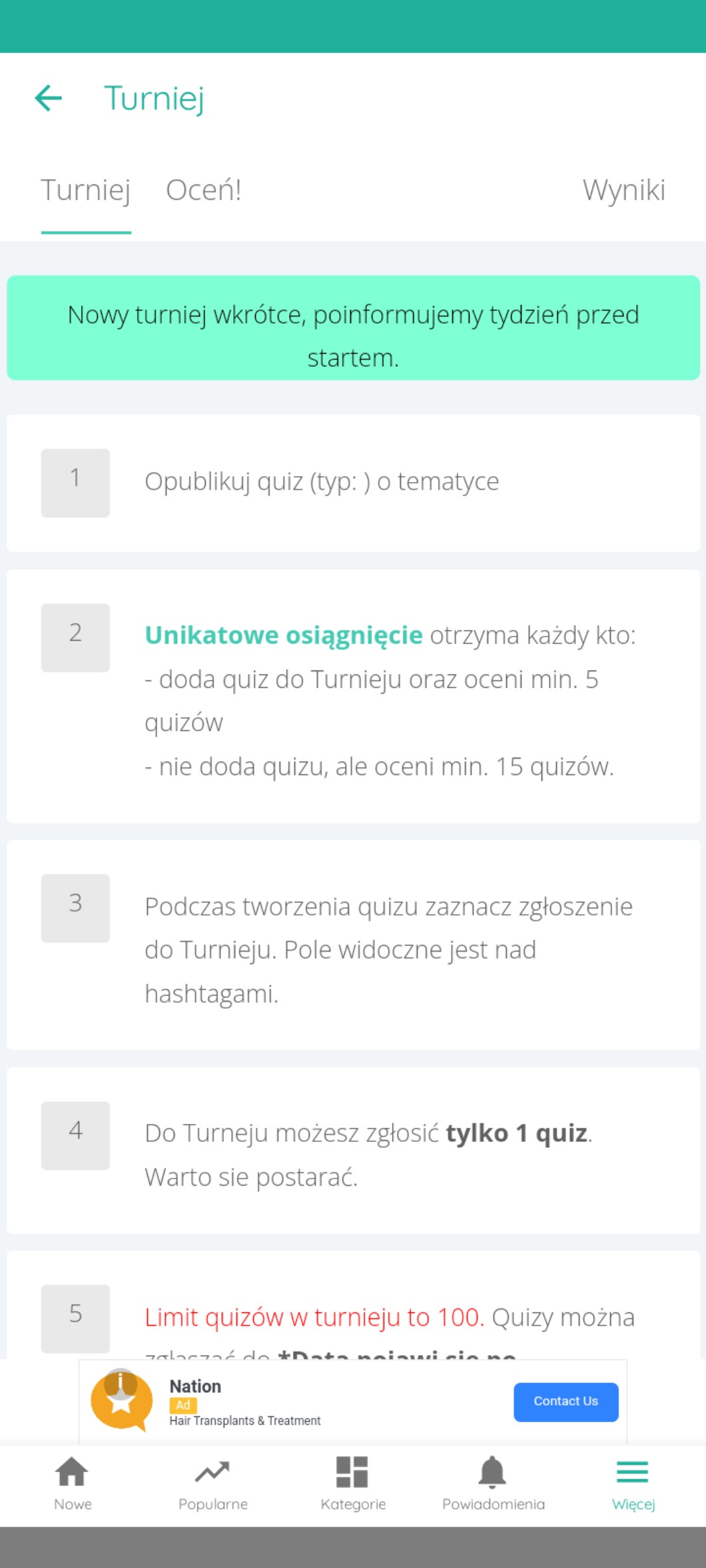Click the Unikatowe osiągnięcie link
This screenshot has height=1568, width=706.
(x=284, y=635)
